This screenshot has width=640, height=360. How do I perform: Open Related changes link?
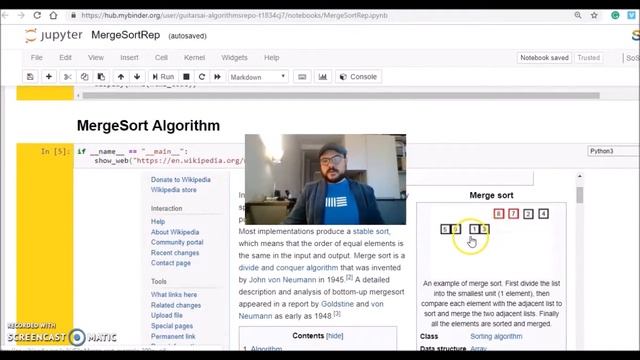point(176,305)
